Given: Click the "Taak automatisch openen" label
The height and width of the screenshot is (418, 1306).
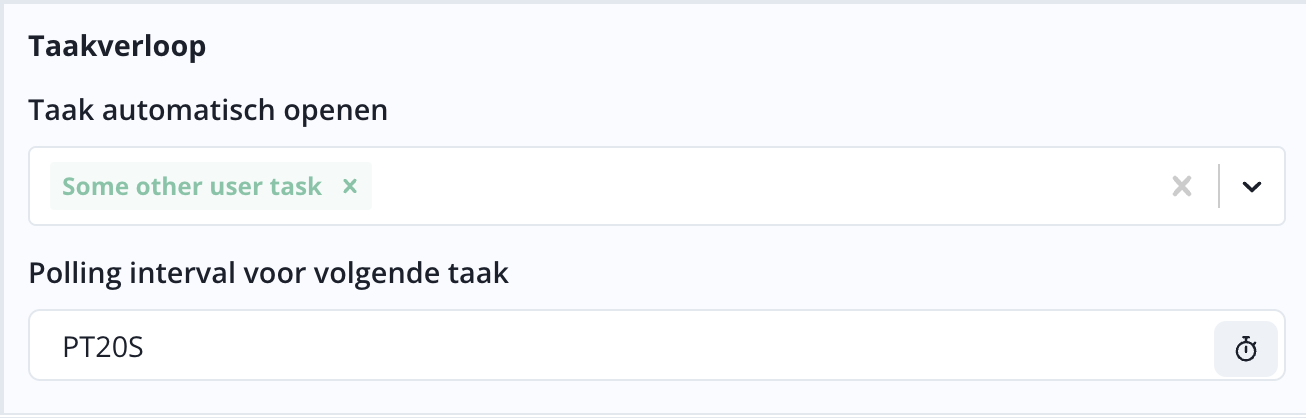Looking at the screenshot, I should tap(208, 110).
